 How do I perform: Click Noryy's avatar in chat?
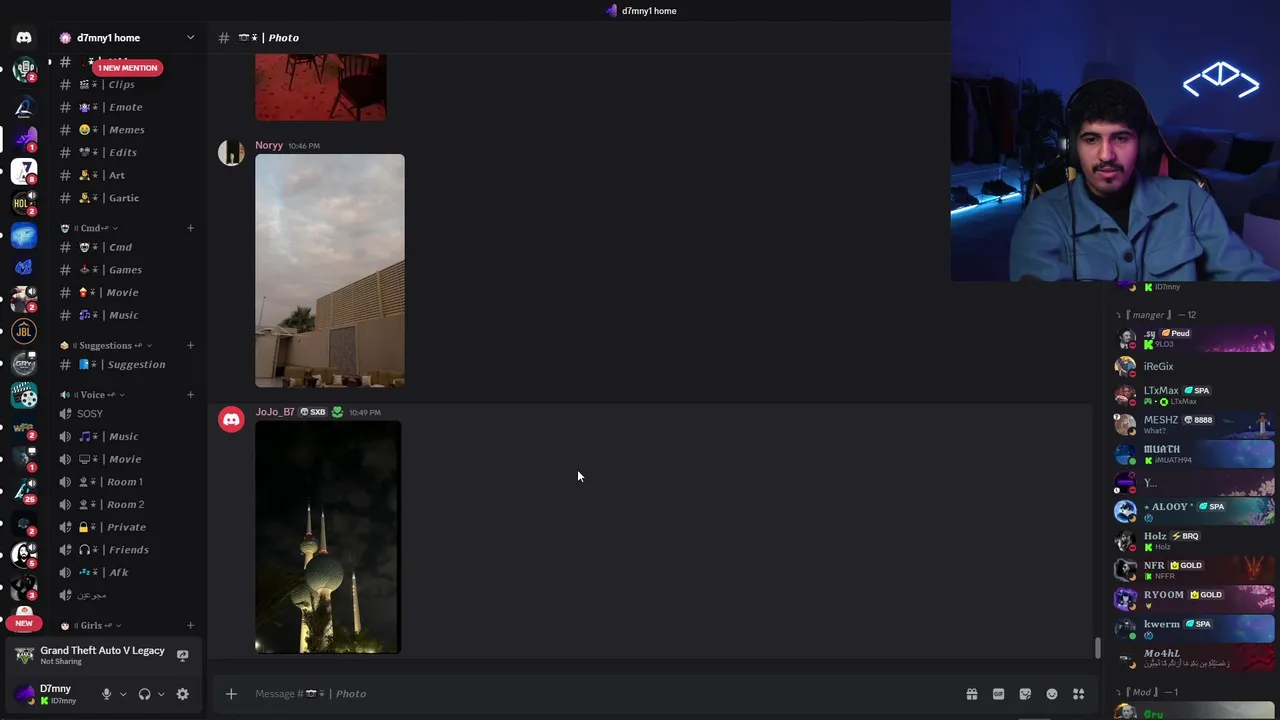231,153
